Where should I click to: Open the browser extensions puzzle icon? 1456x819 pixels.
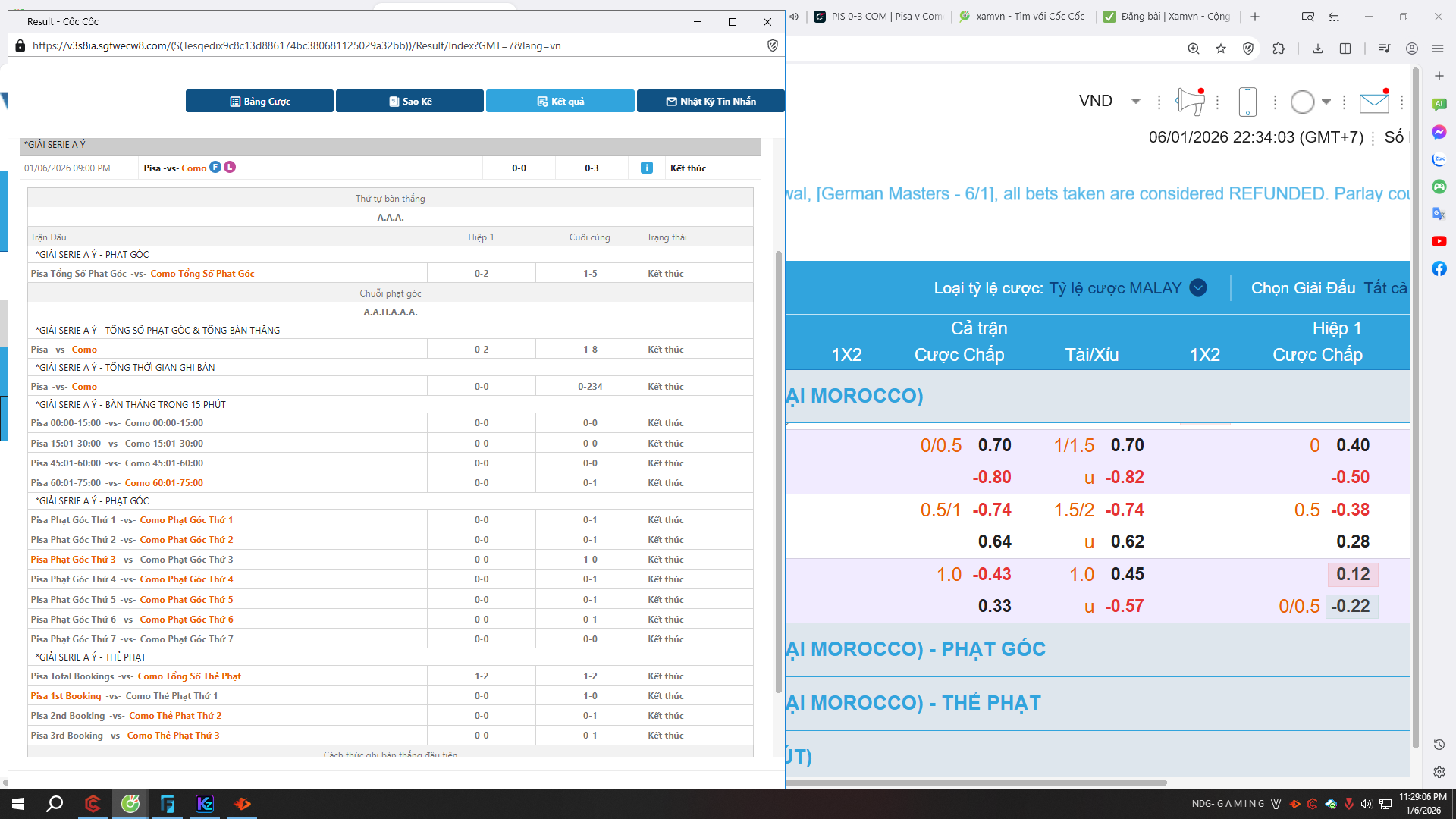click(1279, 49)
